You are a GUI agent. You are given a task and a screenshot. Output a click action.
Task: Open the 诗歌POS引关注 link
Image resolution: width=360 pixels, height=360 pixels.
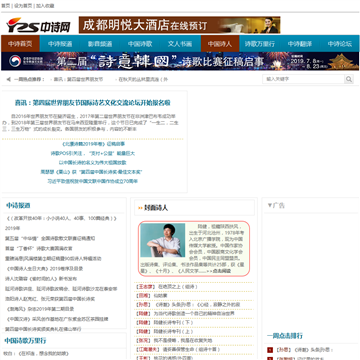point(93,153)
